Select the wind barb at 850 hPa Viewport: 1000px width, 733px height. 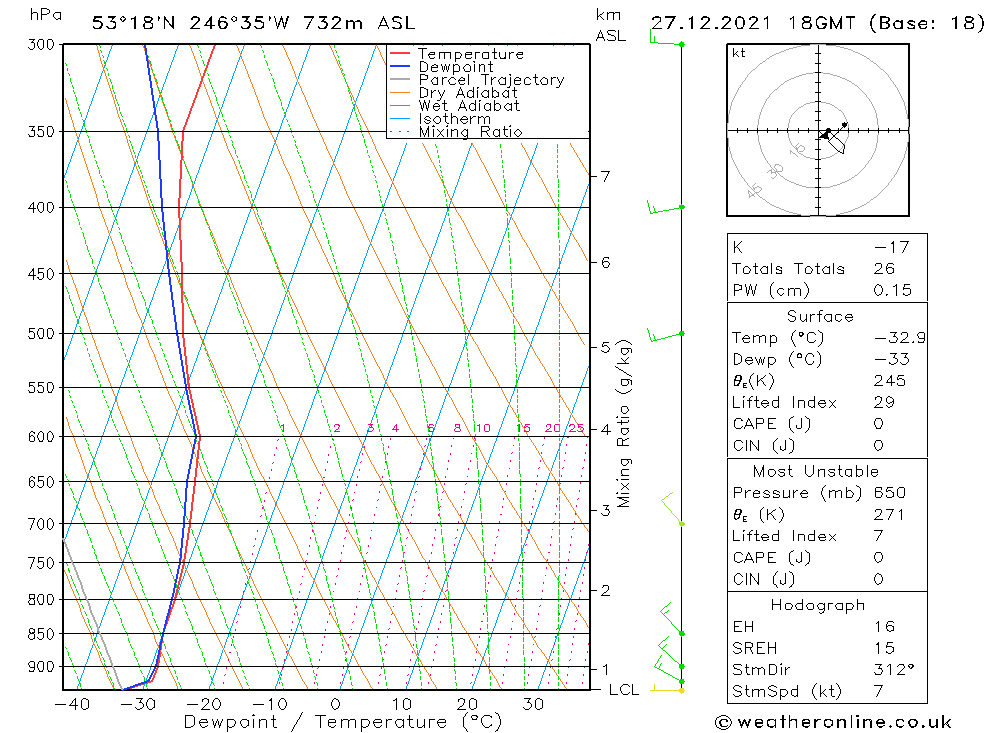672,619
